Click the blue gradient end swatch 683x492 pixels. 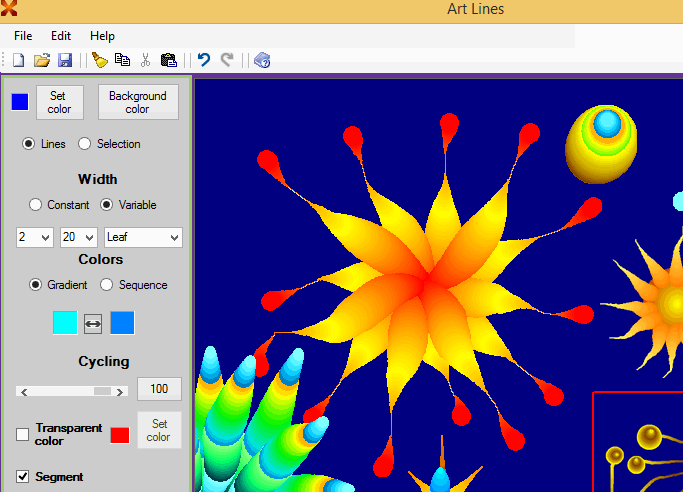pyautogui.click(x=122, y=323)
